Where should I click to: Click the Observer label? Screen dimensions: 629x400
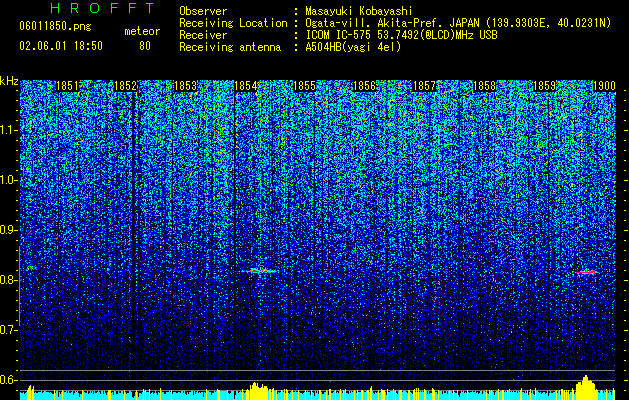(x=203, y=11)
